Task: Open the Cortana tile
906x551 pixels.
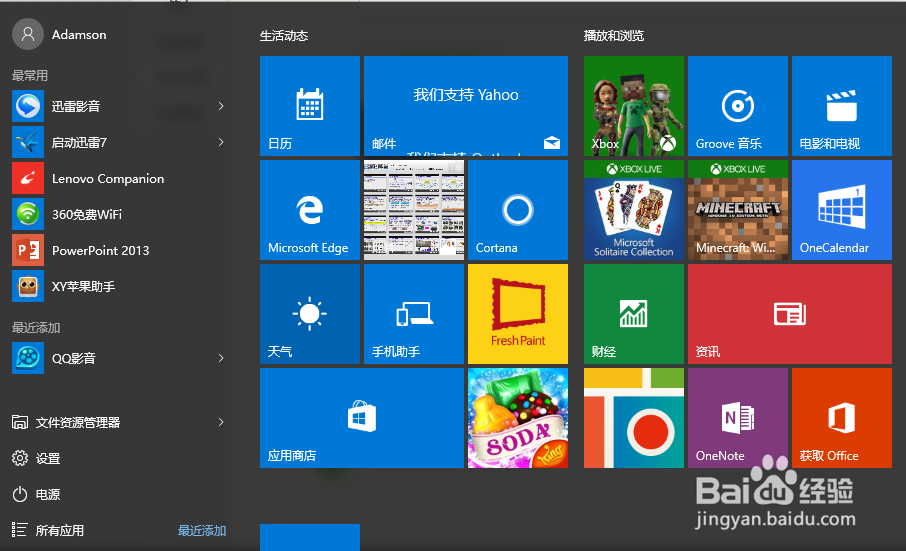Action: pyautogui.click(x=518, y=210)
